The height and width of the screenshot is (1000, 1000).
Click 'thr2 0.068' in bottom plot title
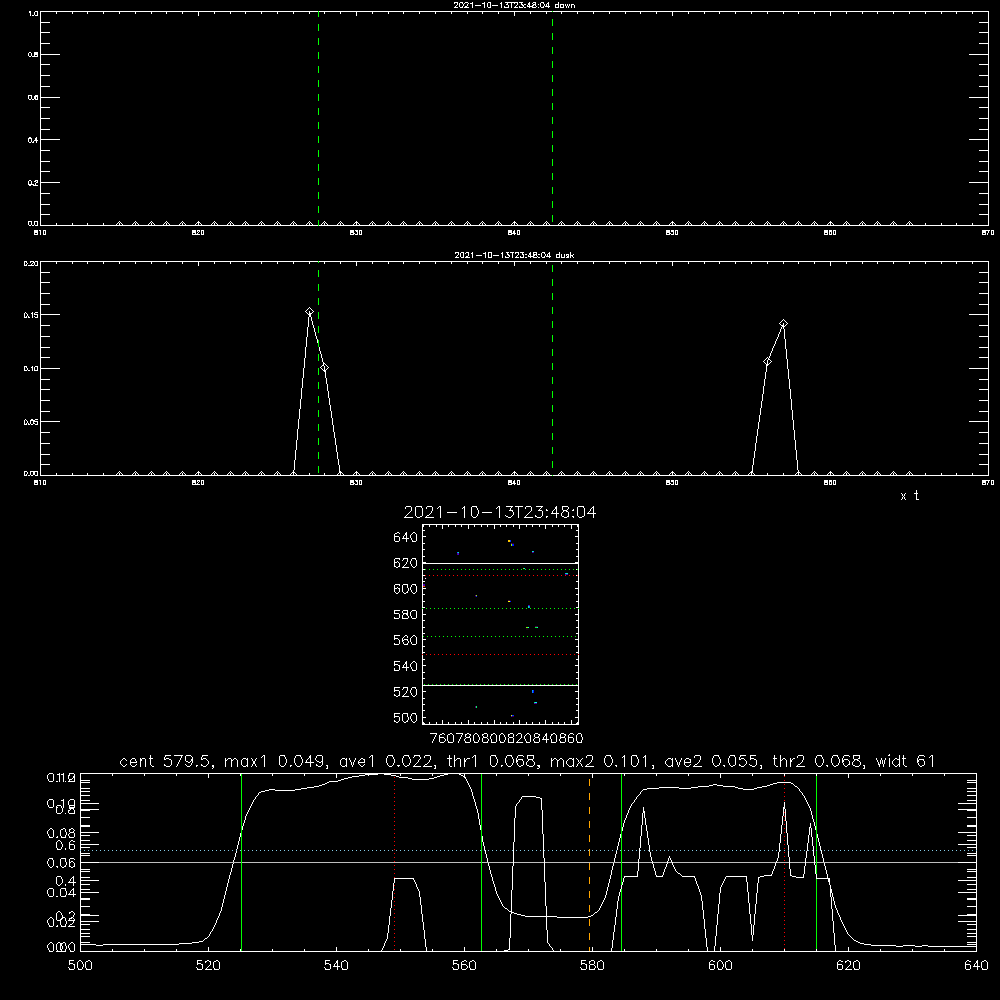[x=818, y=761]
